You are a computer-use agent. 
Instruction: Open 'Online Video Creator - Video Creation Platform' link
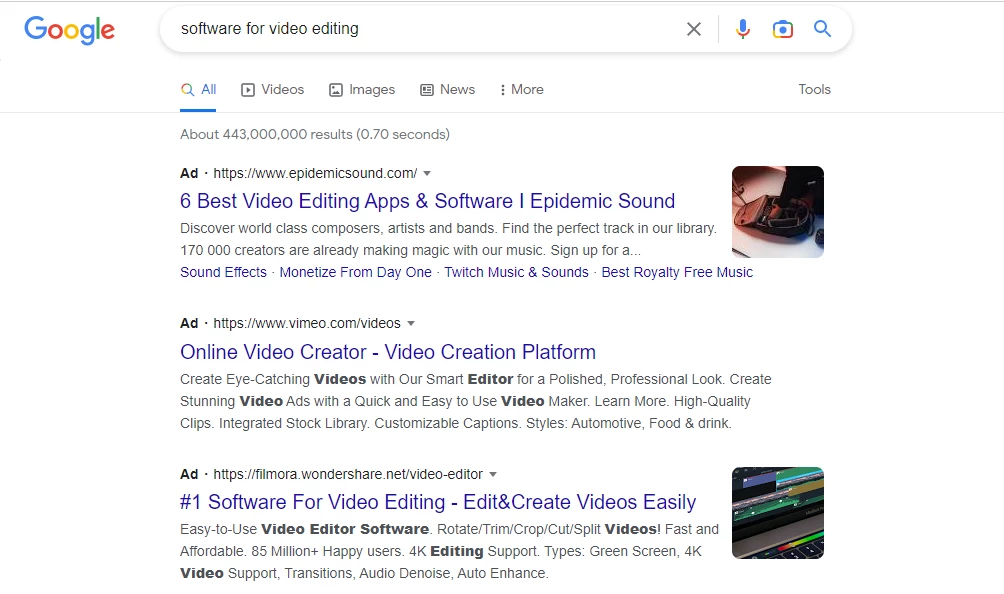pyautogui.click(x=387, y=352)
